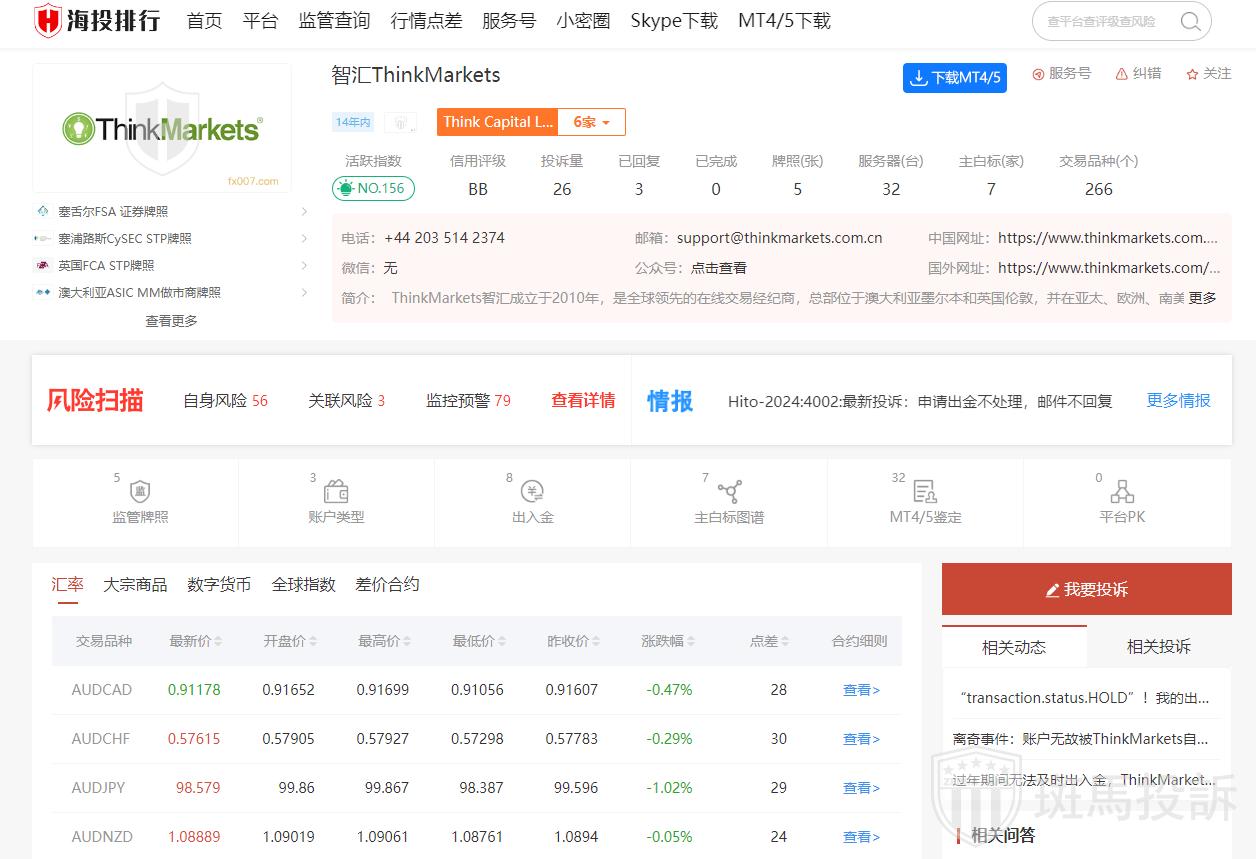Sort table by 点差 column

pyautogui.click(x=769, y=641)
